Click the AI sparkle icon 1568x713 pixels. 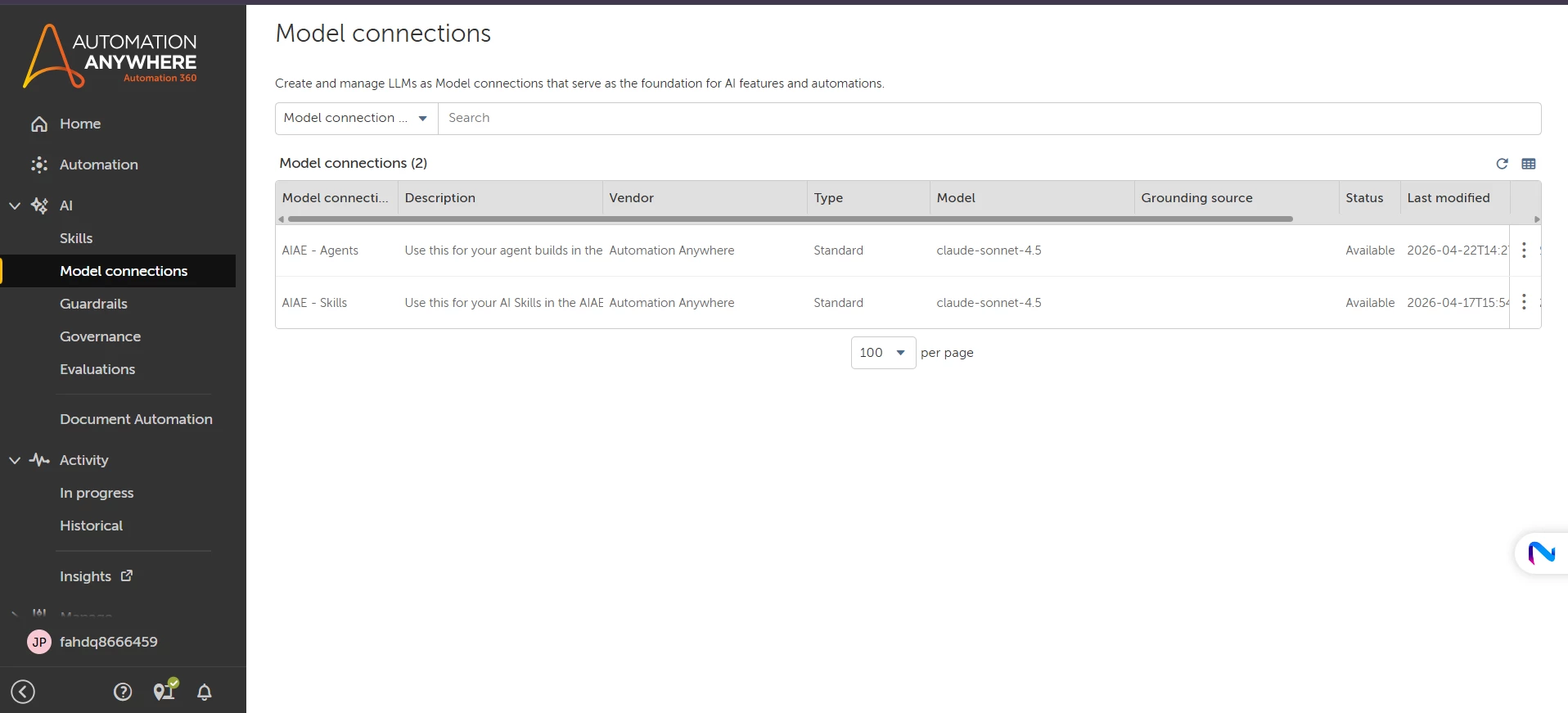[x=39, y=205]
